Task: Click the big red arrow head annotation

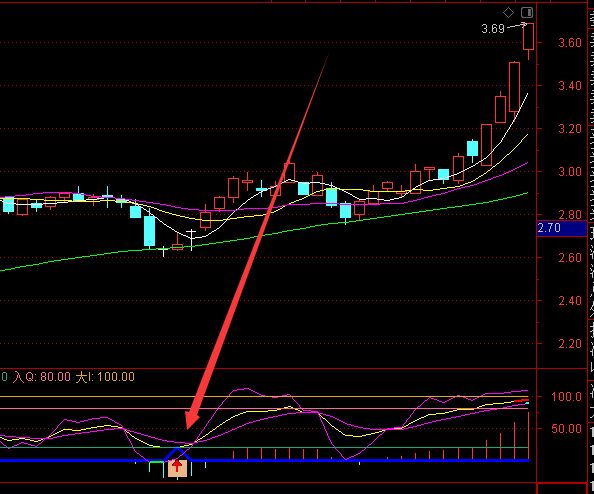Action: (192, 419)
